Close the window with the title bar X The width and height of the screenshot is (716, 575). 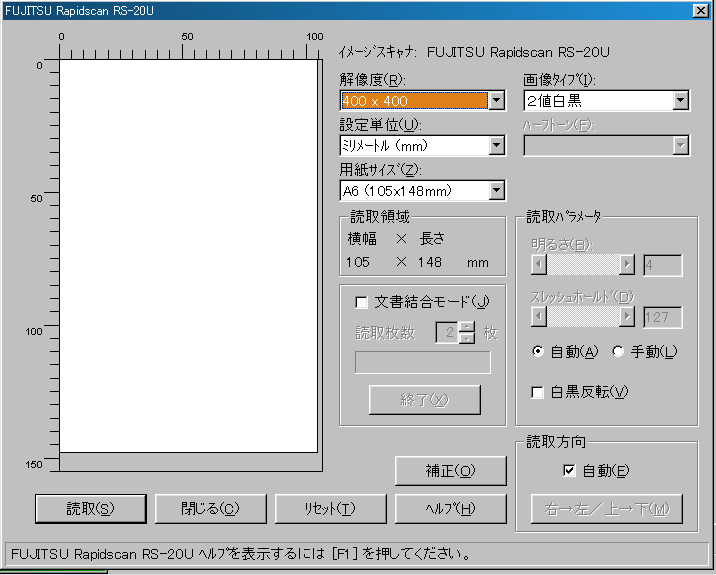click(700, 11)
